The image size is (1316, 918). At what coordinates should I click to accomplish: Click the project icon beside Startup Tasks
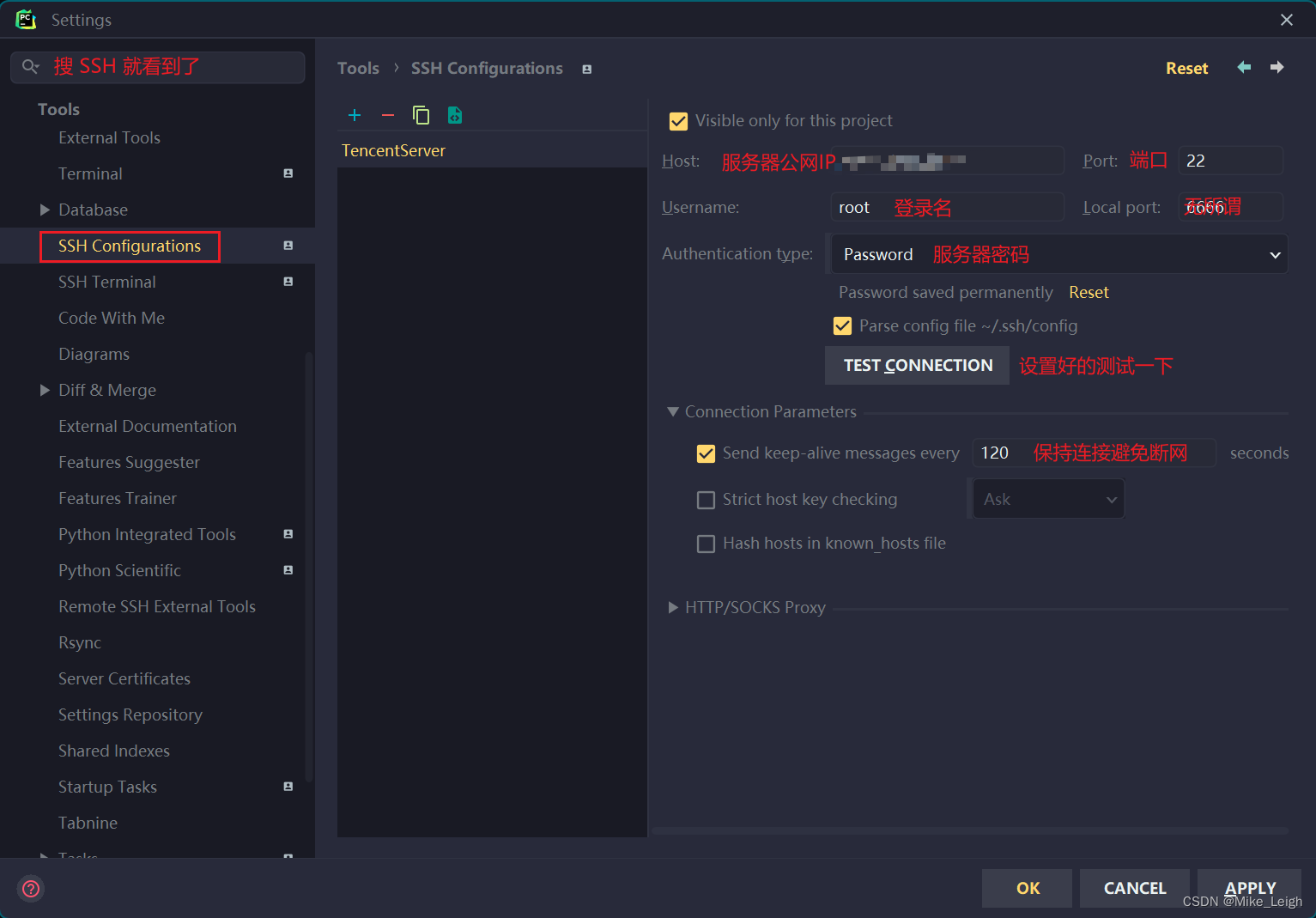click(x=288, y=787)
